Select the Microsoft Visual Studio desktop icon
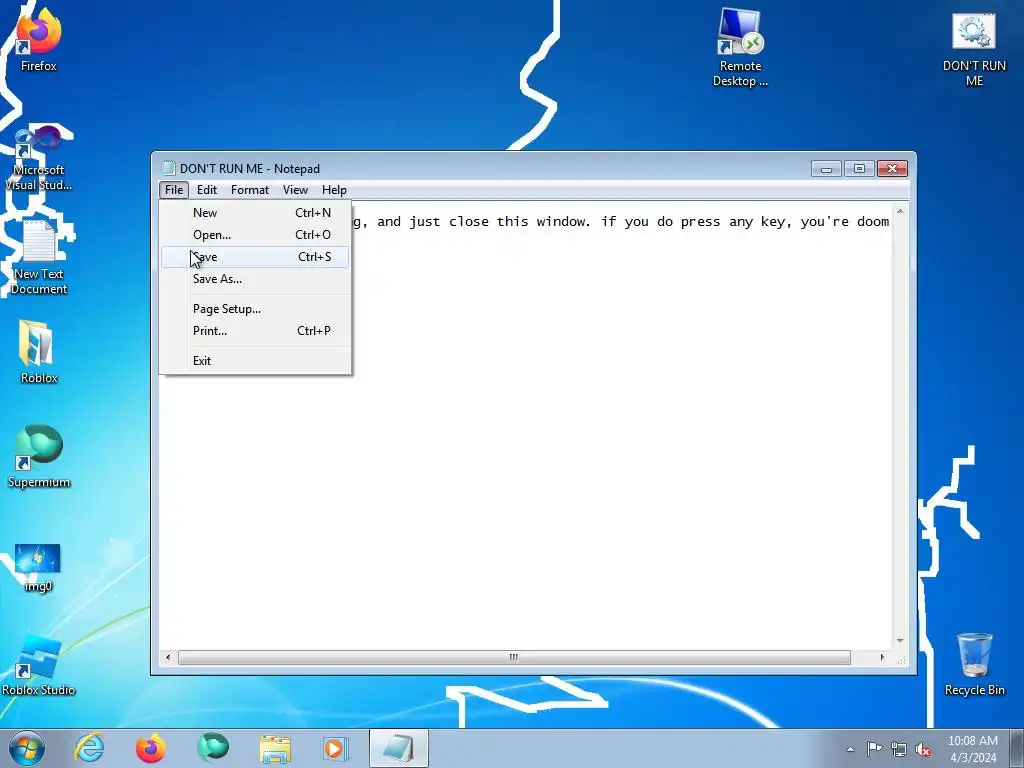The image size is (1024, 768). pos(38,158)
